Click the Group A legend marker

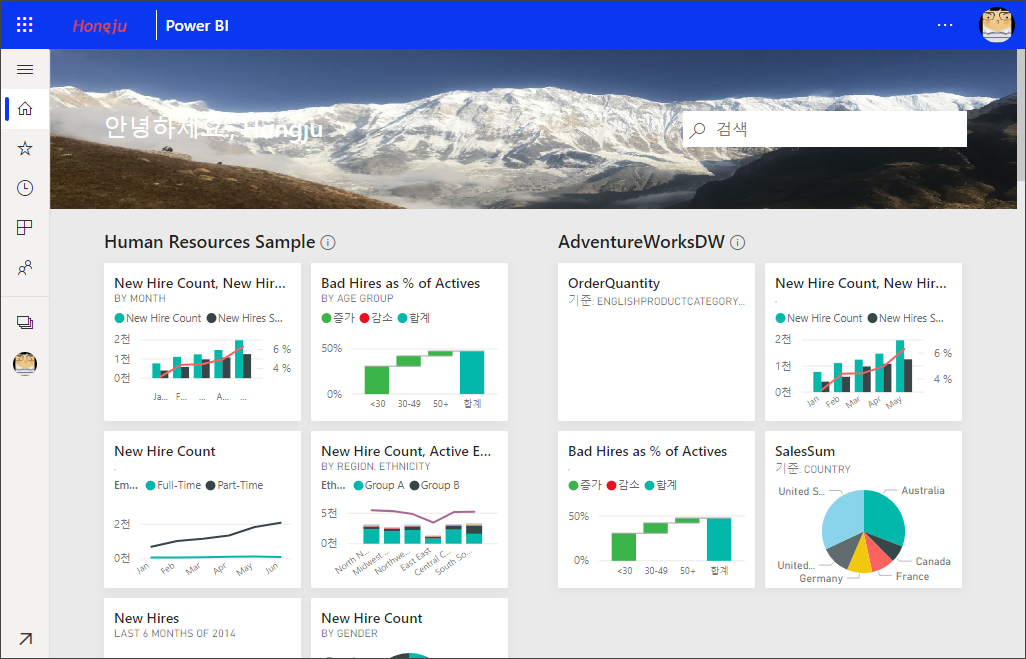[358, 486]
